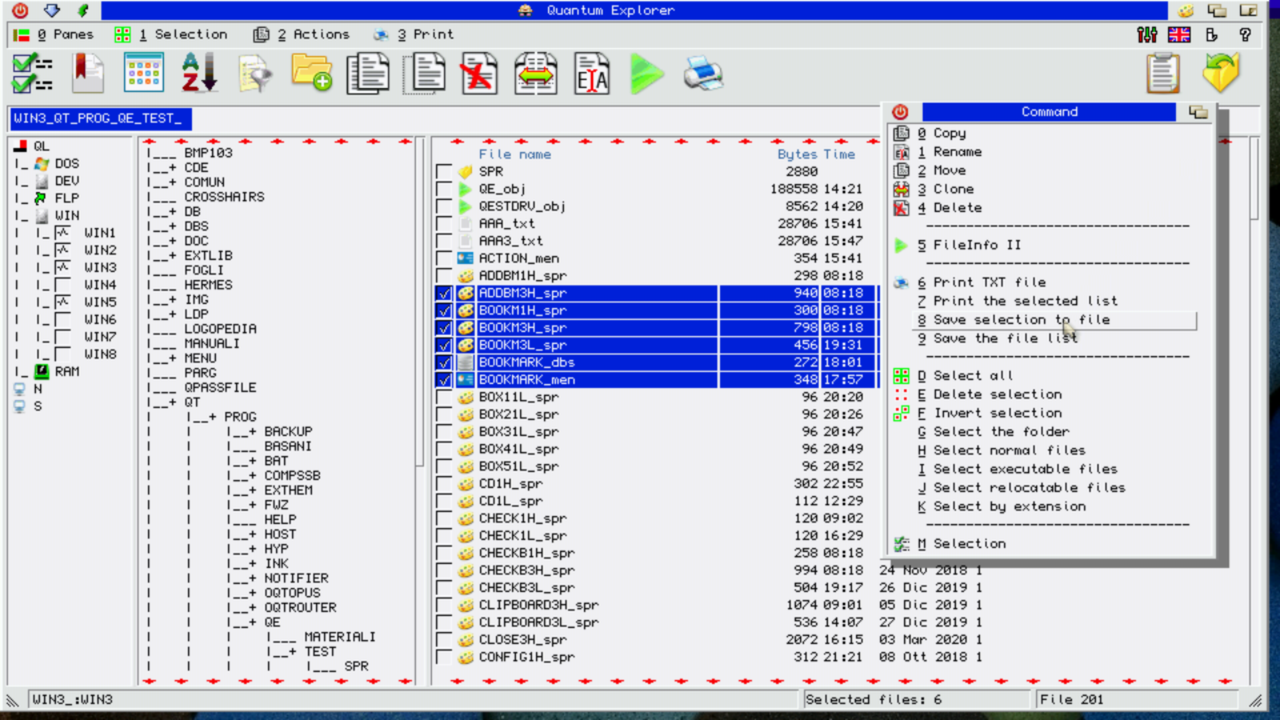1280x720 pixels.
Task: Click the File name column header
Action: (x=514, y=155)
